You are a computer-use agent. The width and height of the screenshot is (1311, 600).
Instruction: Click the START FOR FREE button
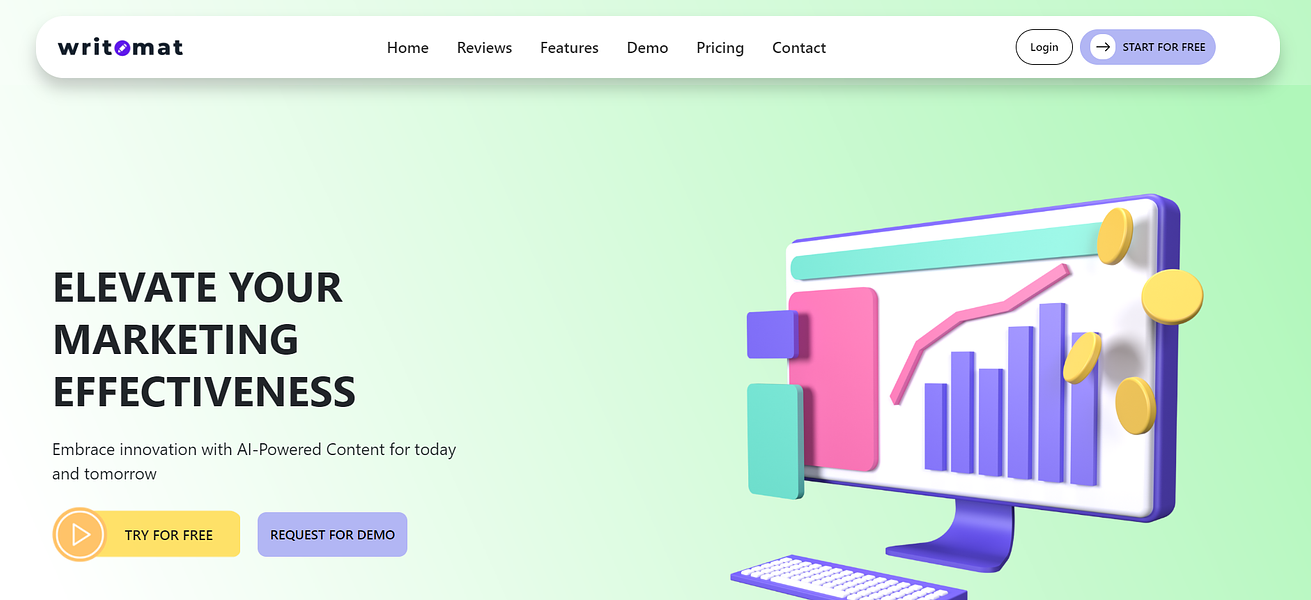tap(1147, 47)
